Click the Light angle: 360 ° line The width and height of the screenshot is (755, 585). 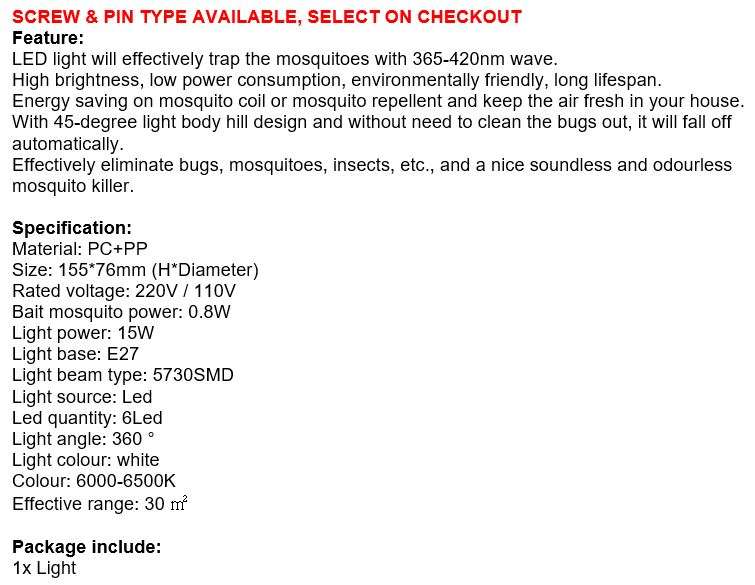[x=84, y=439]
